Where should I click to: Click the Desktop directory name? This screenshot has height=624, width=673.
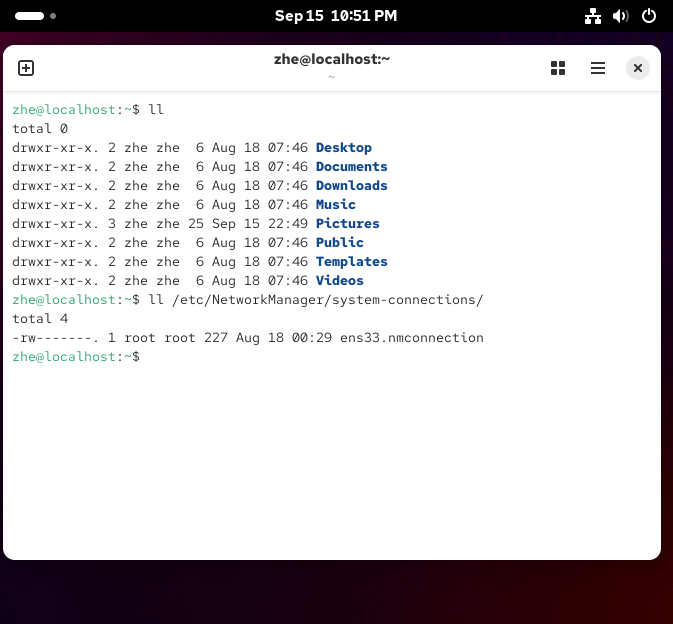point(344,148)
